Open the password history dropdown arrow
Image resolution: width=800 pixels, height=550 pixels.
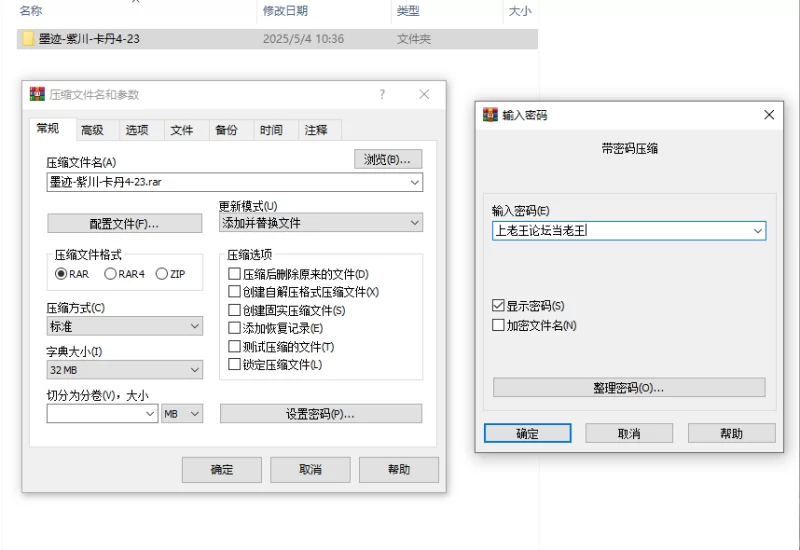pyautogui.click(x=757, y=231)
